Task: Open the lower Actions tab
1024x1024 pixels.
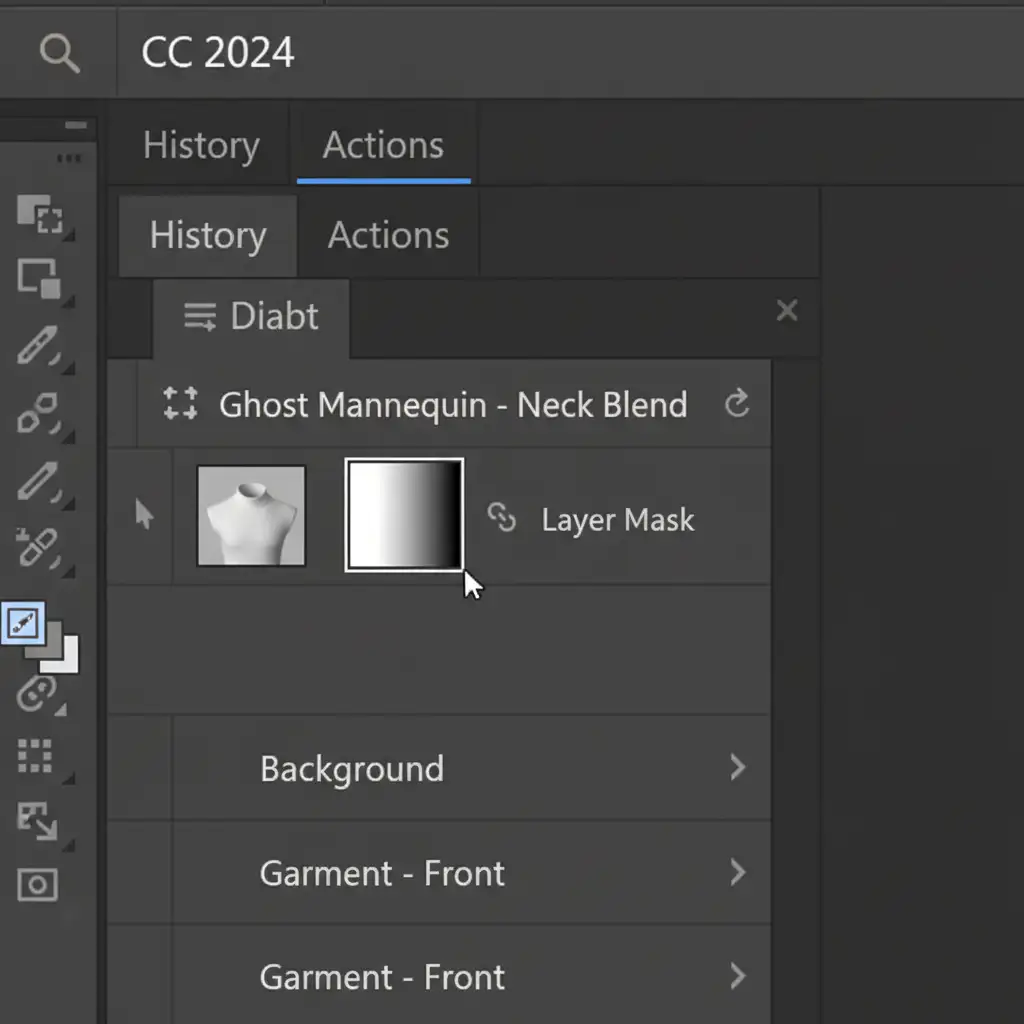Action: point(388,236)
